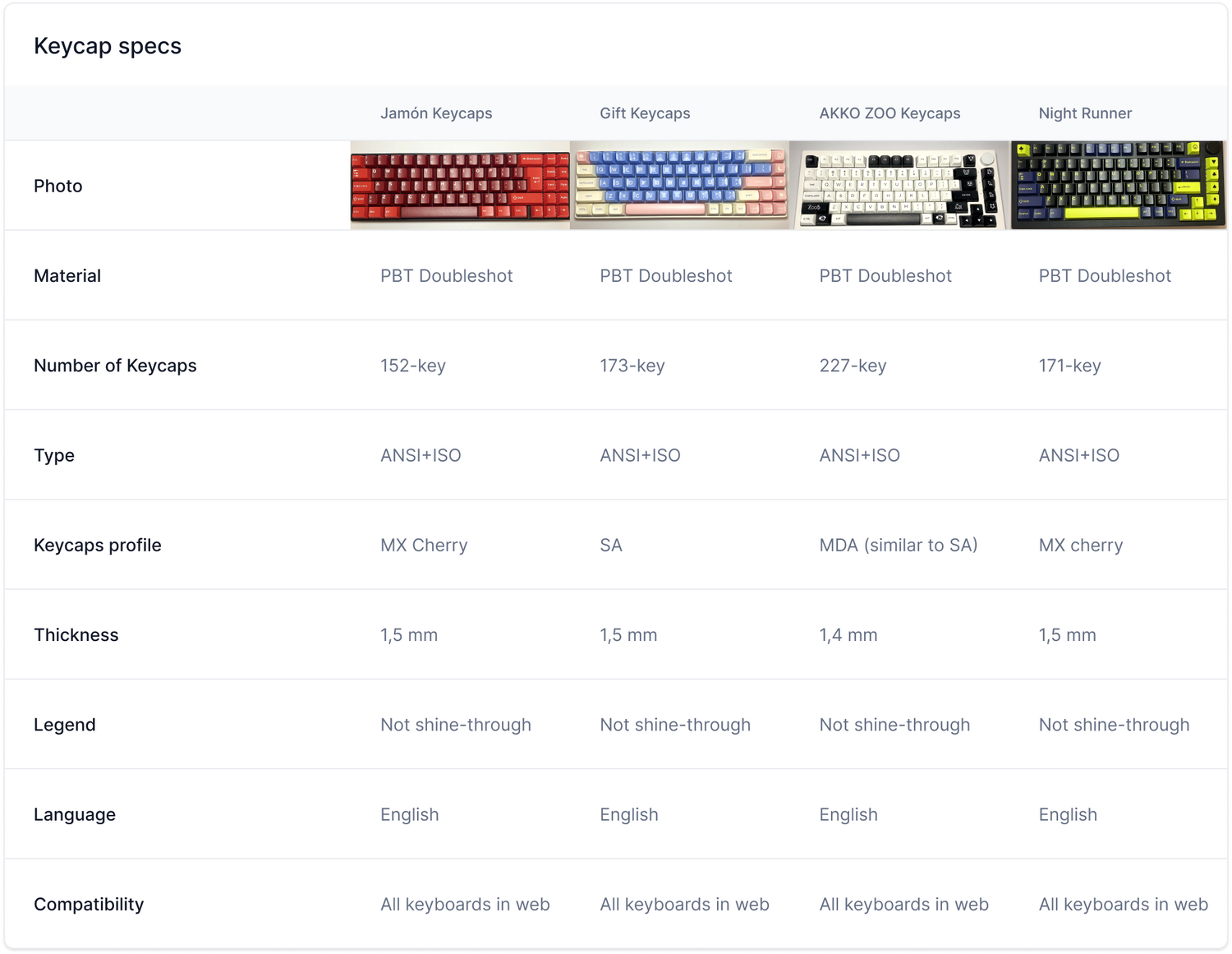
Task: Click the 227-key value for AKKO ZOO
Action: (x=853, y=366)
